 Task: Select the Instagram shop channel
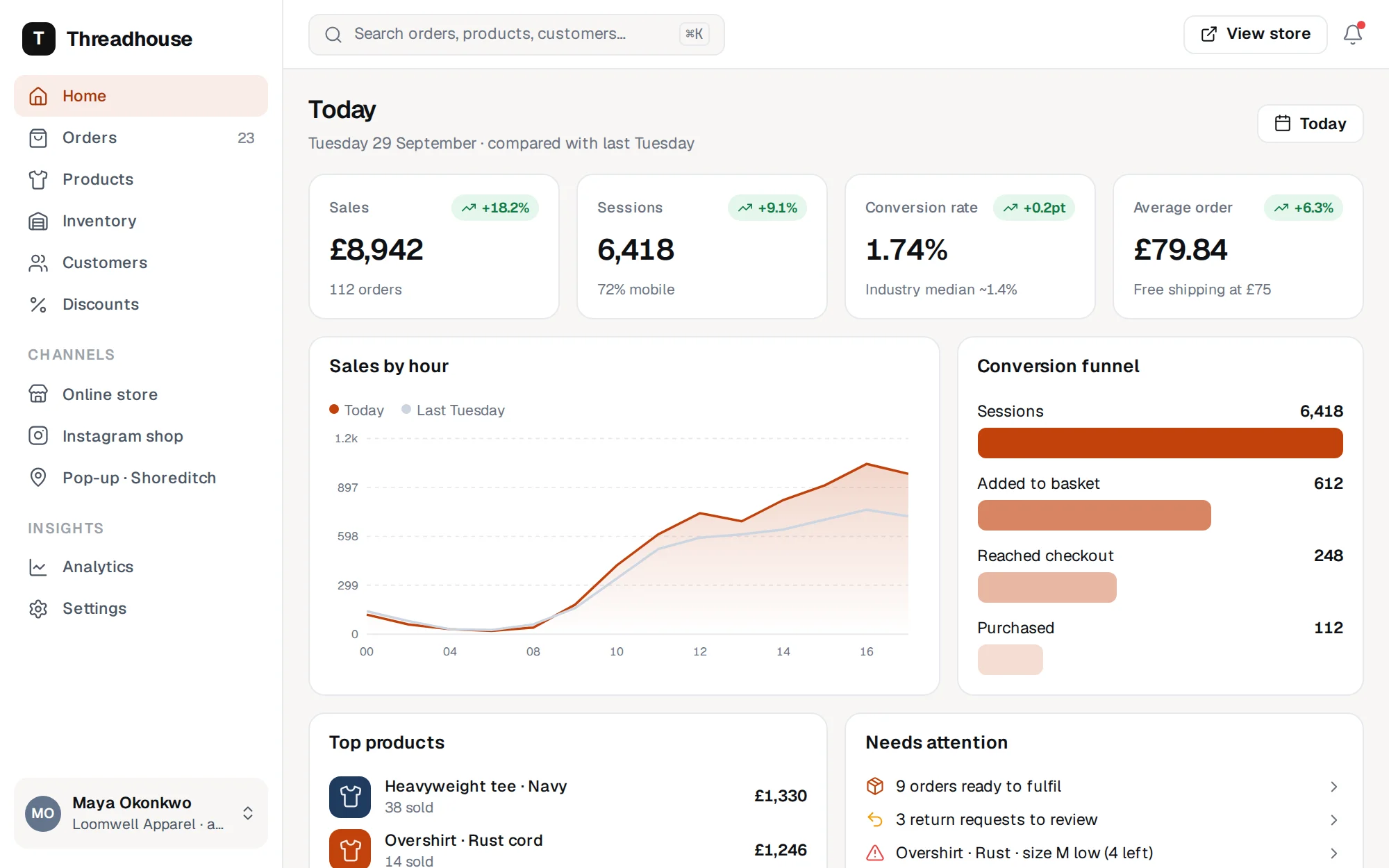pos(141,436)
